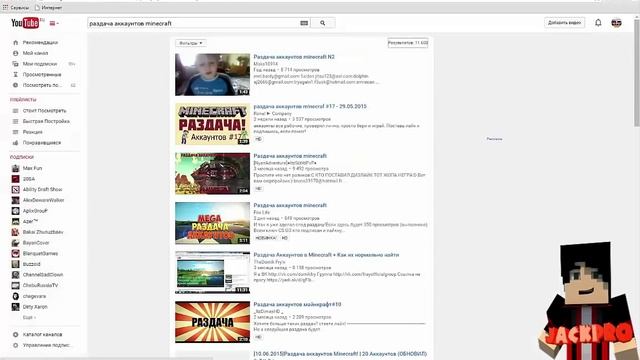The height and width of the screenshot is (360, 640).
Task: Open BlanquetGames channel icon
Action: (x=16, y=253)
